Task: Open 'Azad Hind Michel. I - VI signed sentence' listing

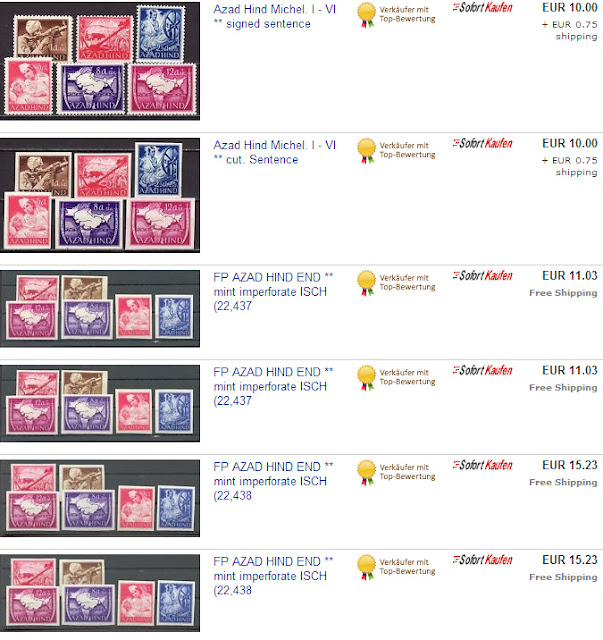Action: [x=274, y=16]
